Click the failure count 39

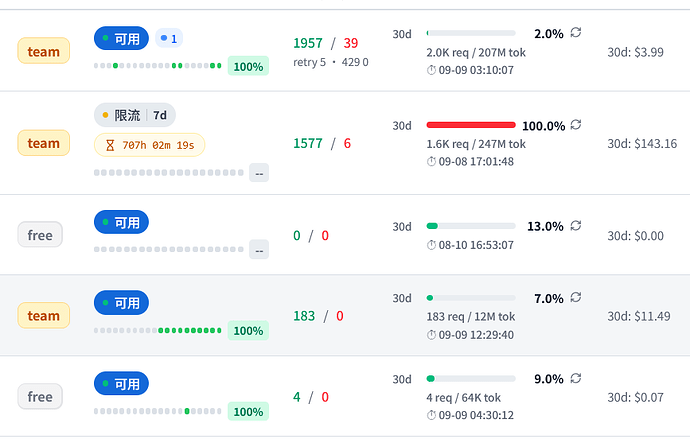[351, 43]
